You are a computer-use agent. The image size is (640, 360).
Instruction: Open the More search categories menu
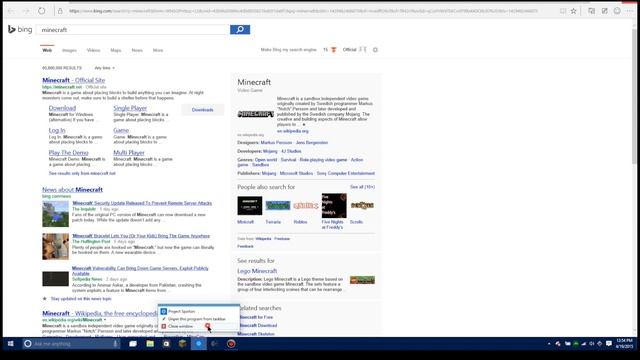point(158,50)
